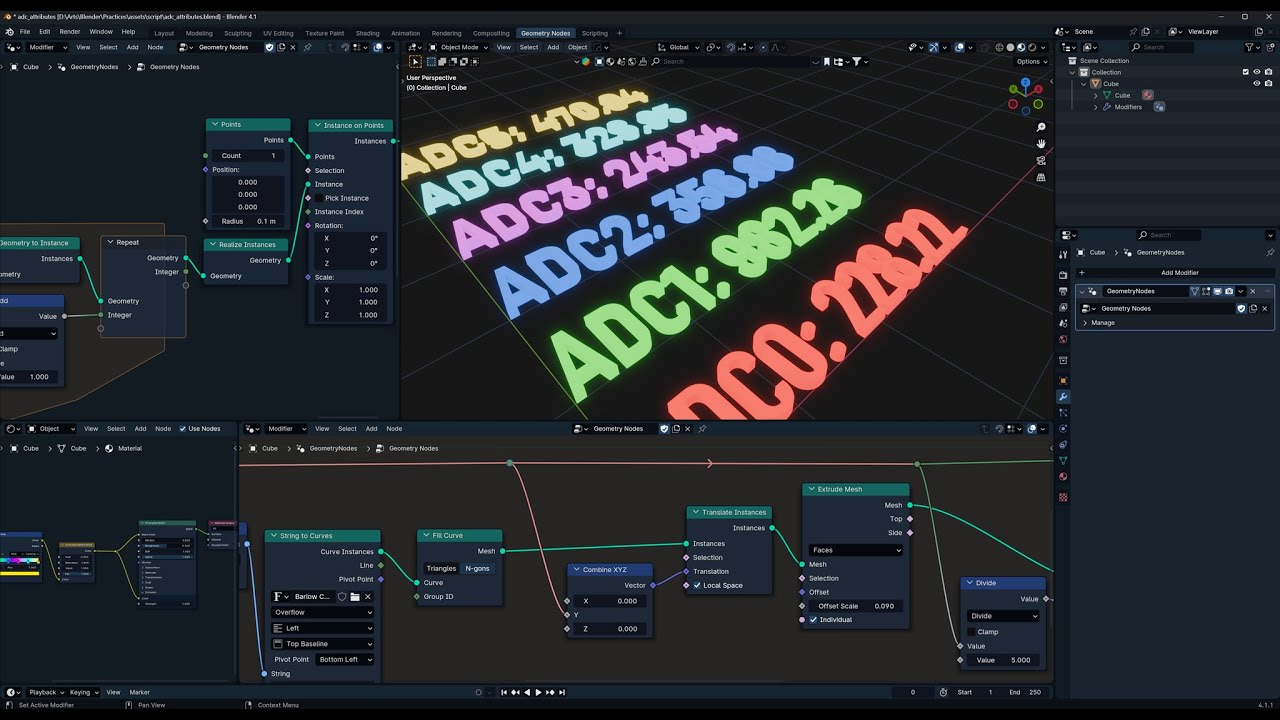
Task: Toggle GeometryNodes modifier render camera icon
Action: (1229, 291)
